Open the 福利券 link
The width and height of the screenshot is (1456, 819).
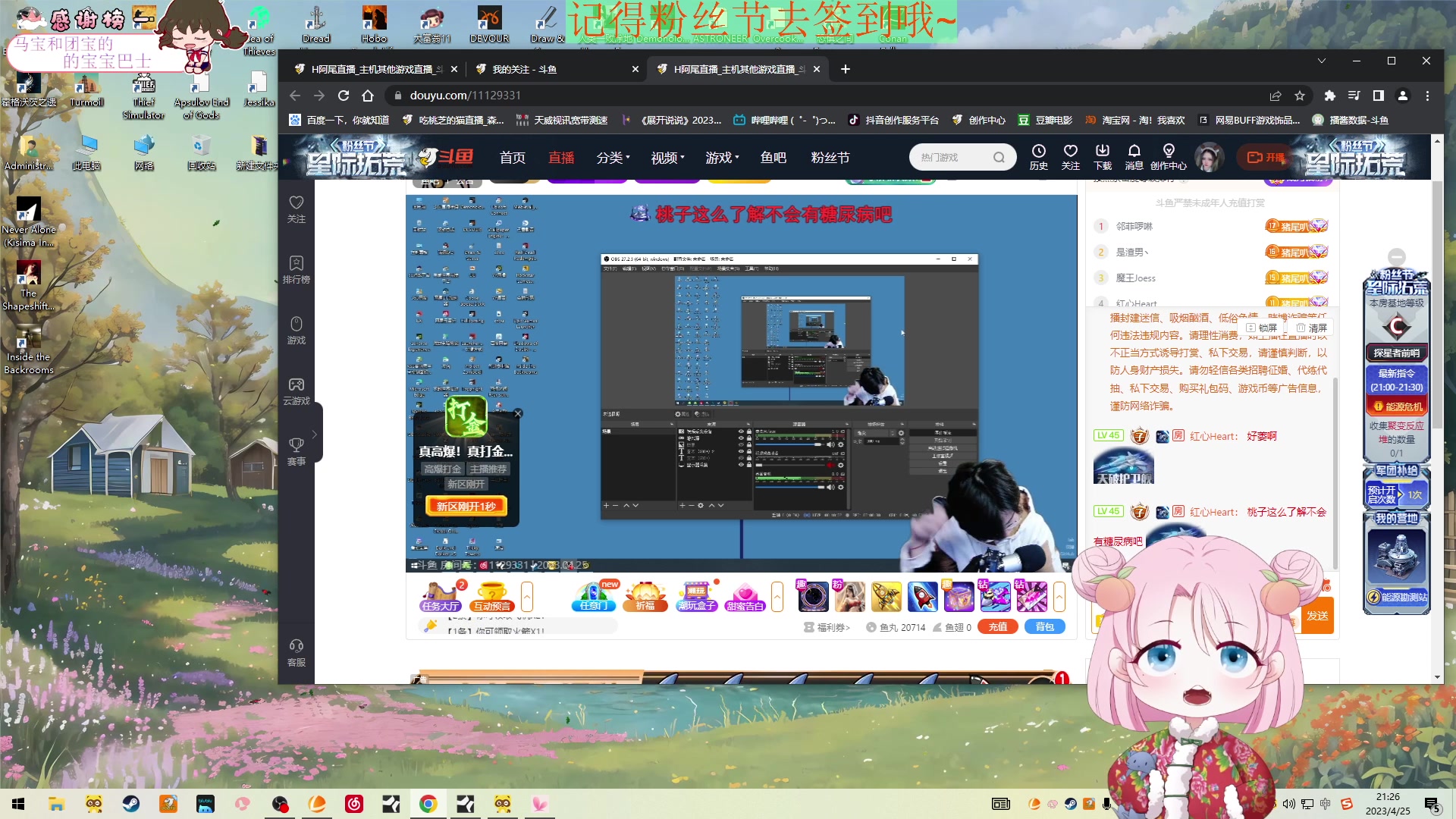pyautogui.click(x=827, y=627)
